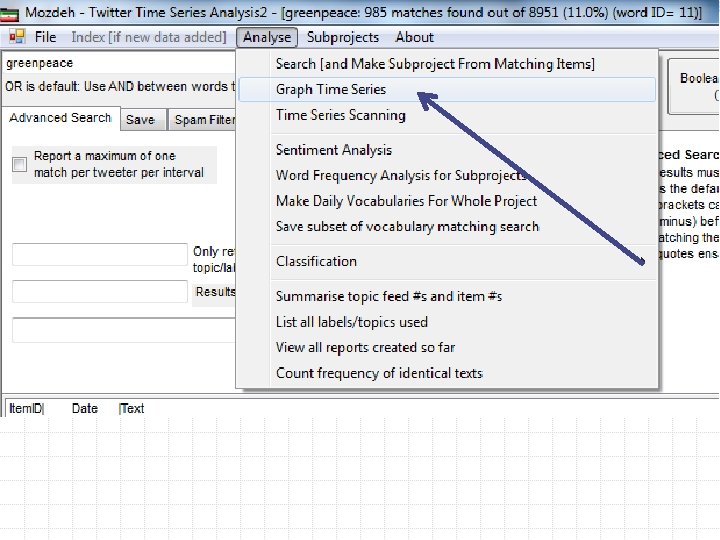This screenshot has height=540, width=720.
Task: Open the About menu
Action: 414,37
